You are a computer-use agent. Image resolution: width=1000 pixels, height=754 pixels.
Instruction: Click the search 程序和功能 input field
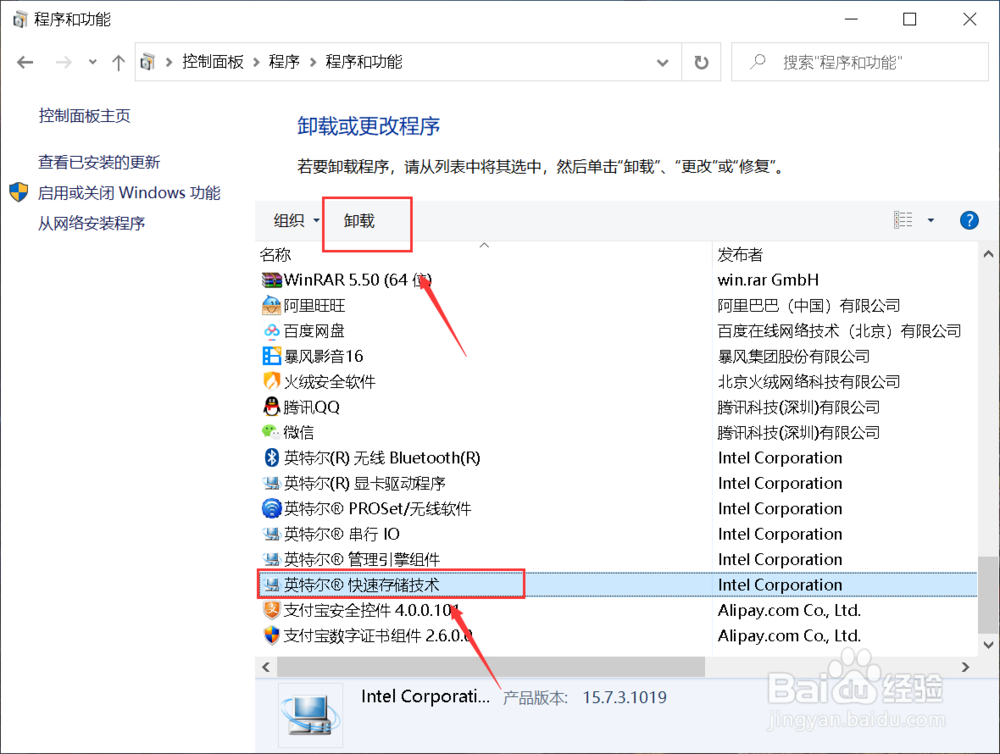(860, 62)
